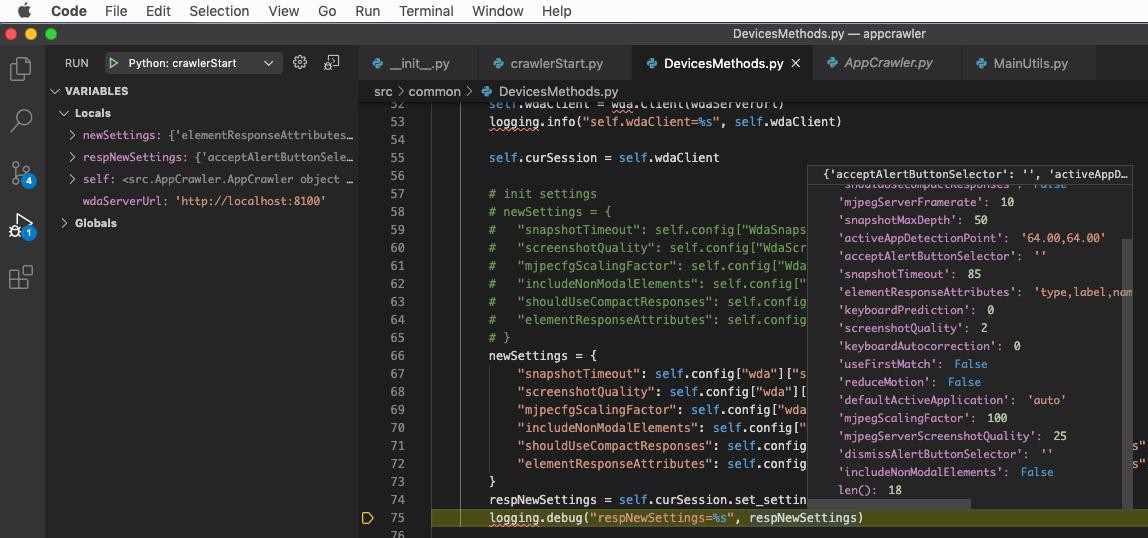
Task: Expand the respNewSettings variable
Action: pos(72,157)
